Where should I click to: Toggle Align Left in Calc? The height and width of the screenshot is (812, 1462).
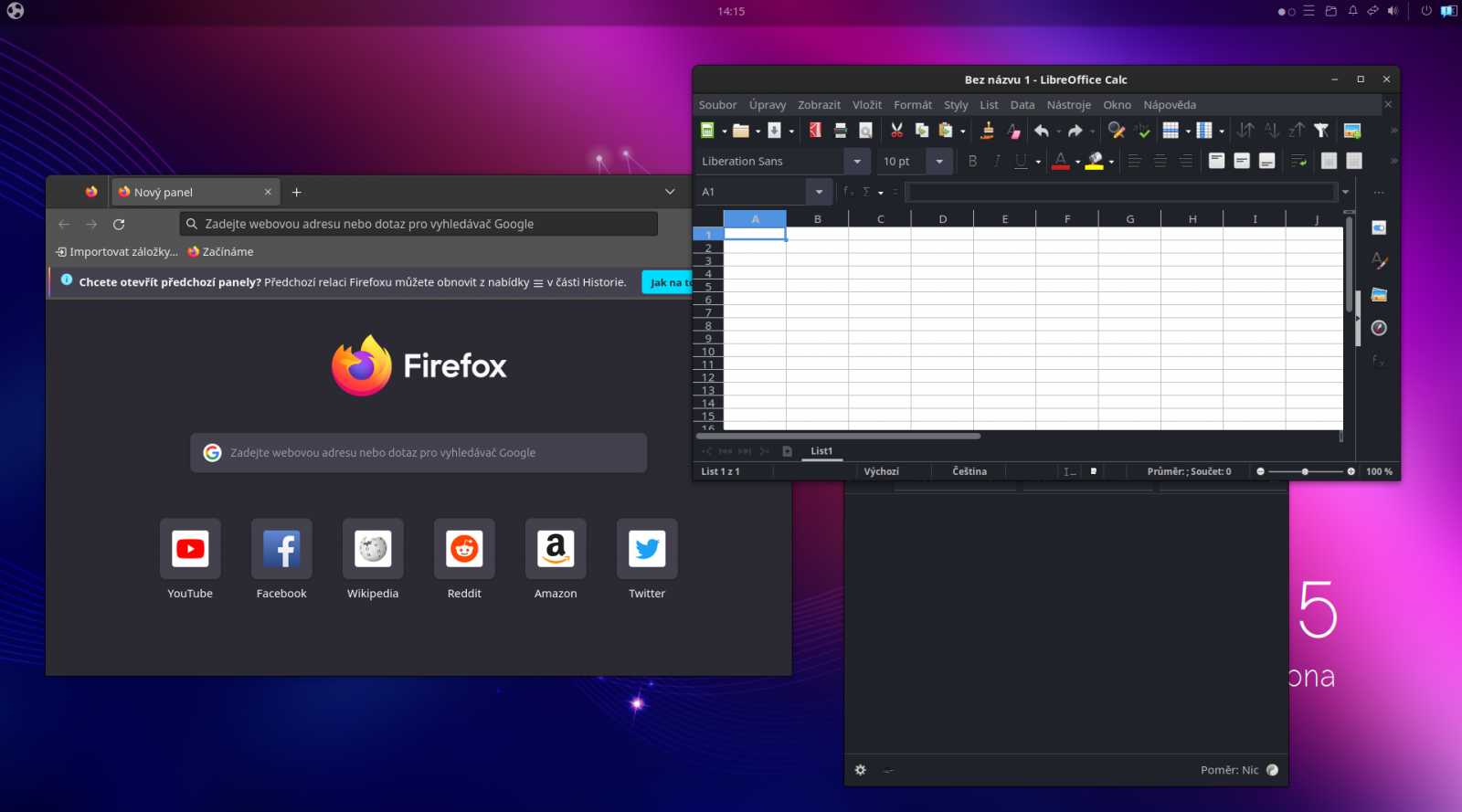coord(1135,162)
